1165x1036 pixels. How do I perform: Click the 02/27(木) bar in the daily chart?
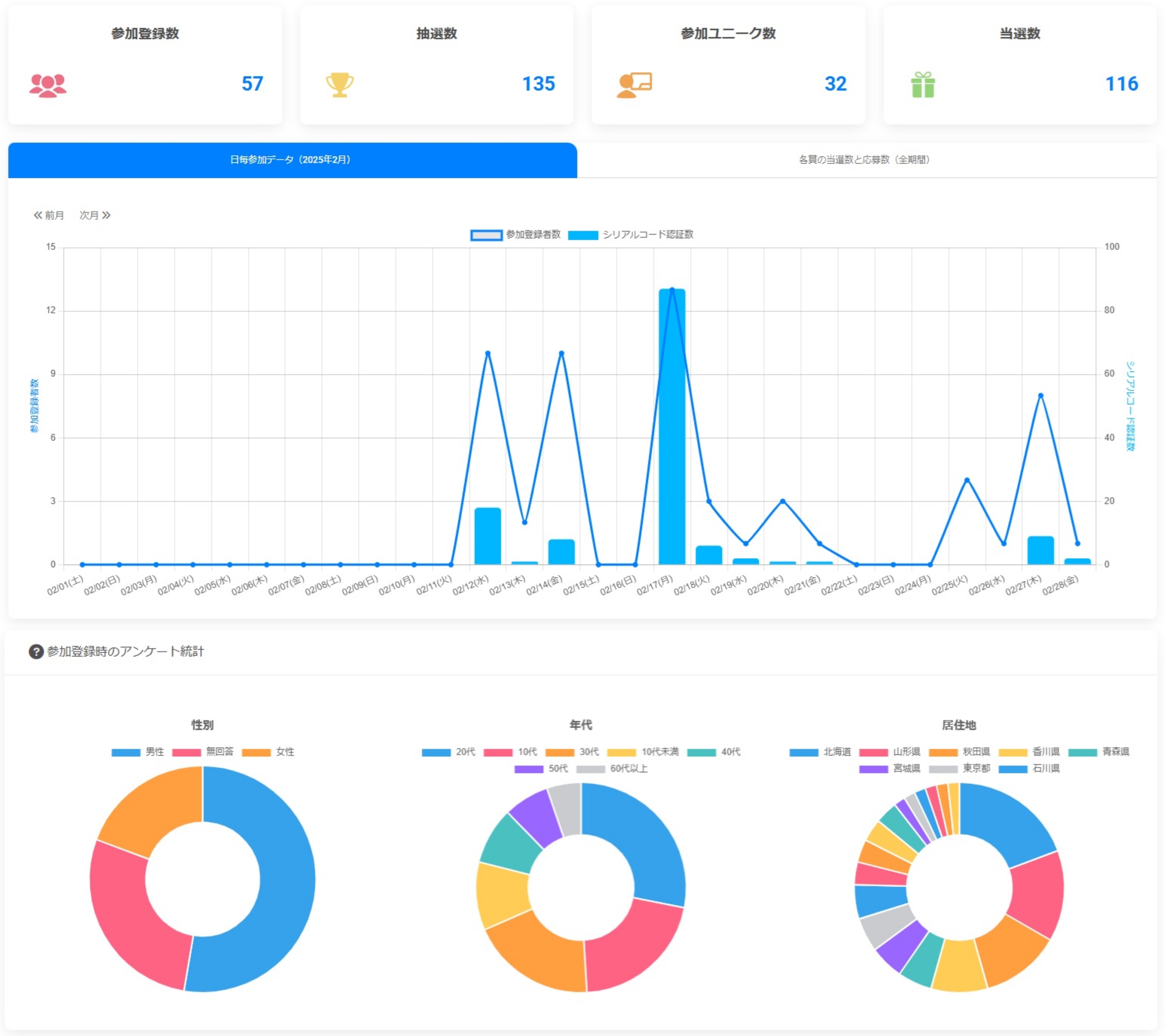click(1041, 551)
